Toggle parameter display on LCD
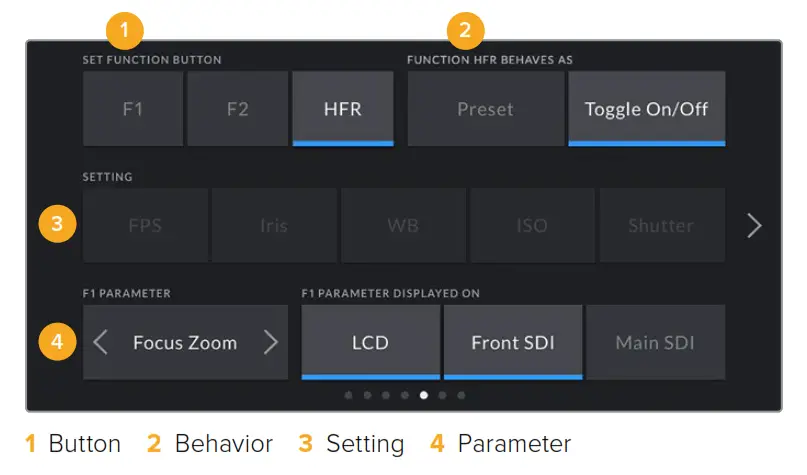 pyautogui.click(x=371, y=343)
